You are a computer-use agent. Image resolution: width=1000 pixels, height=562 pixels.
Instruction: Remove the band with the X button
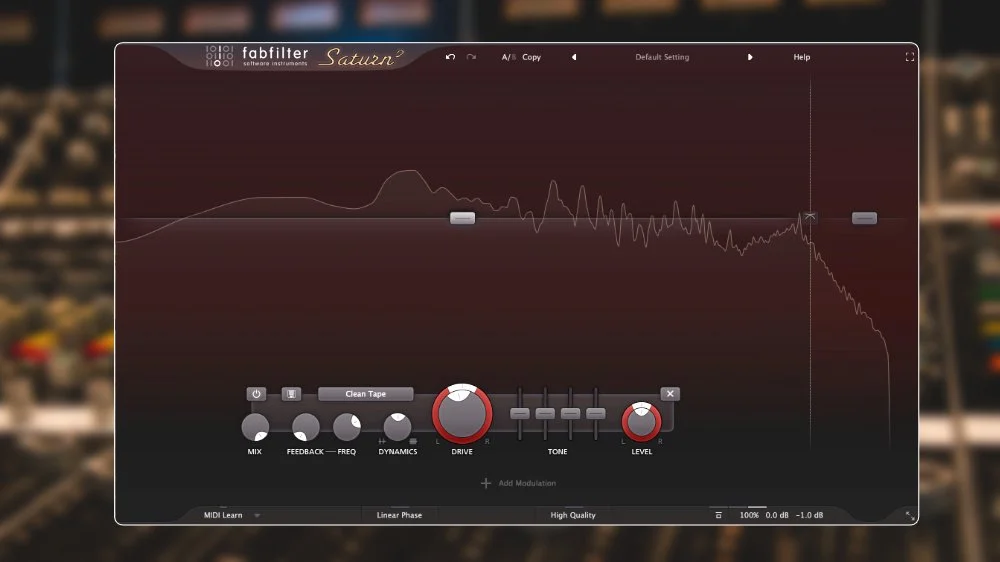[x=670, y=394]
